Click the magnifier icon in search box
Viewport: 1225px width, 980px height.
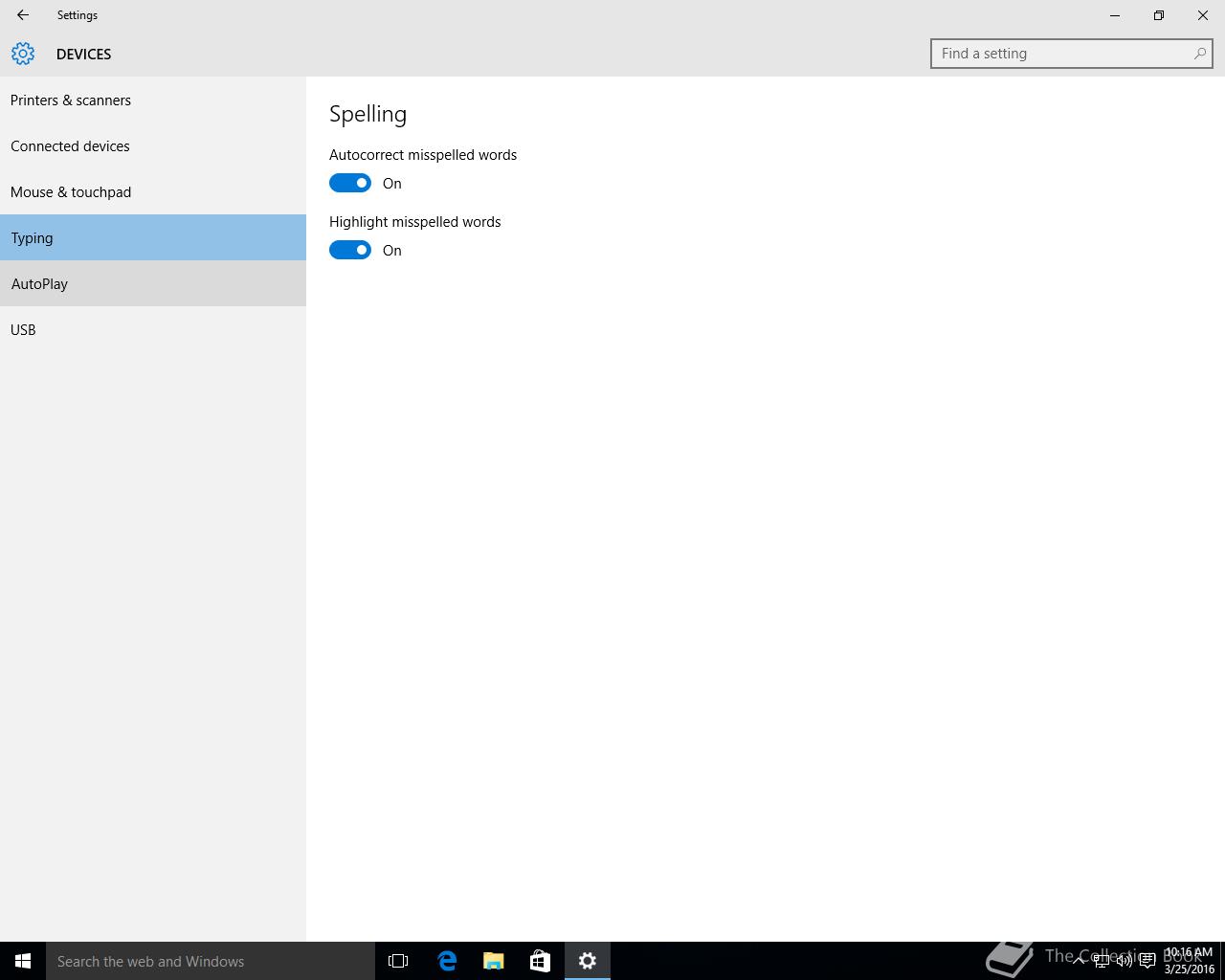coord(1199,54)
